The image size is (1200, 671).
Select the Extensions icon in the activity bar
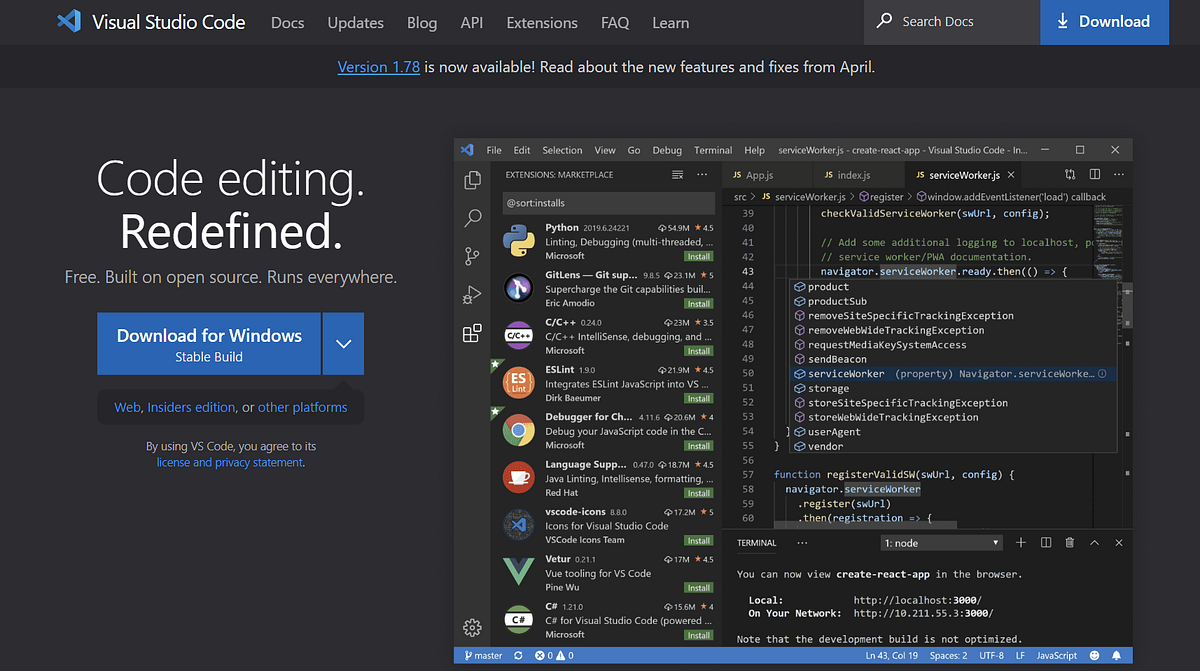(472, 332)
